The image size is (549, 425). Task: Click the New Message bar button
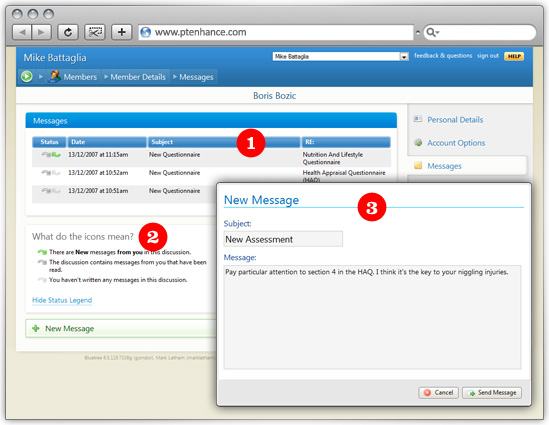pyautogui.click(x=121, y=328)
